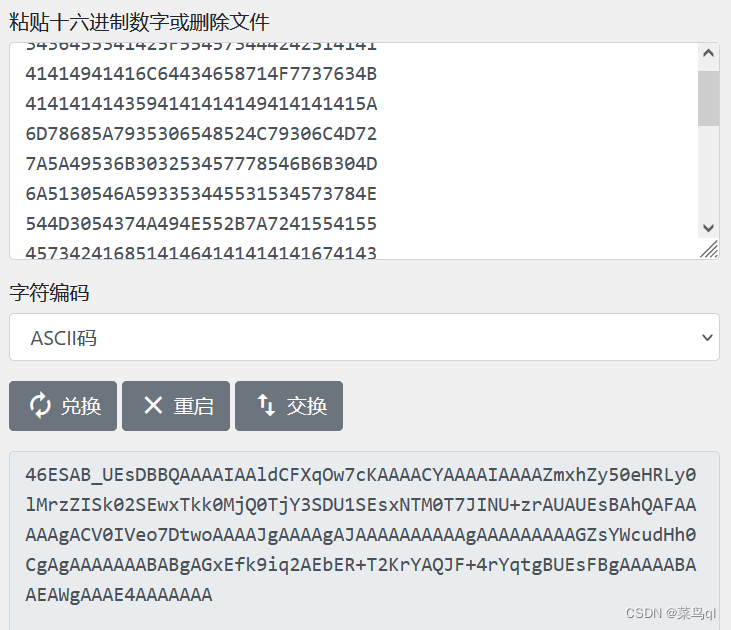Click the hex line starting 41414941416C
The image size is (731, 630).
pos(201,74)
